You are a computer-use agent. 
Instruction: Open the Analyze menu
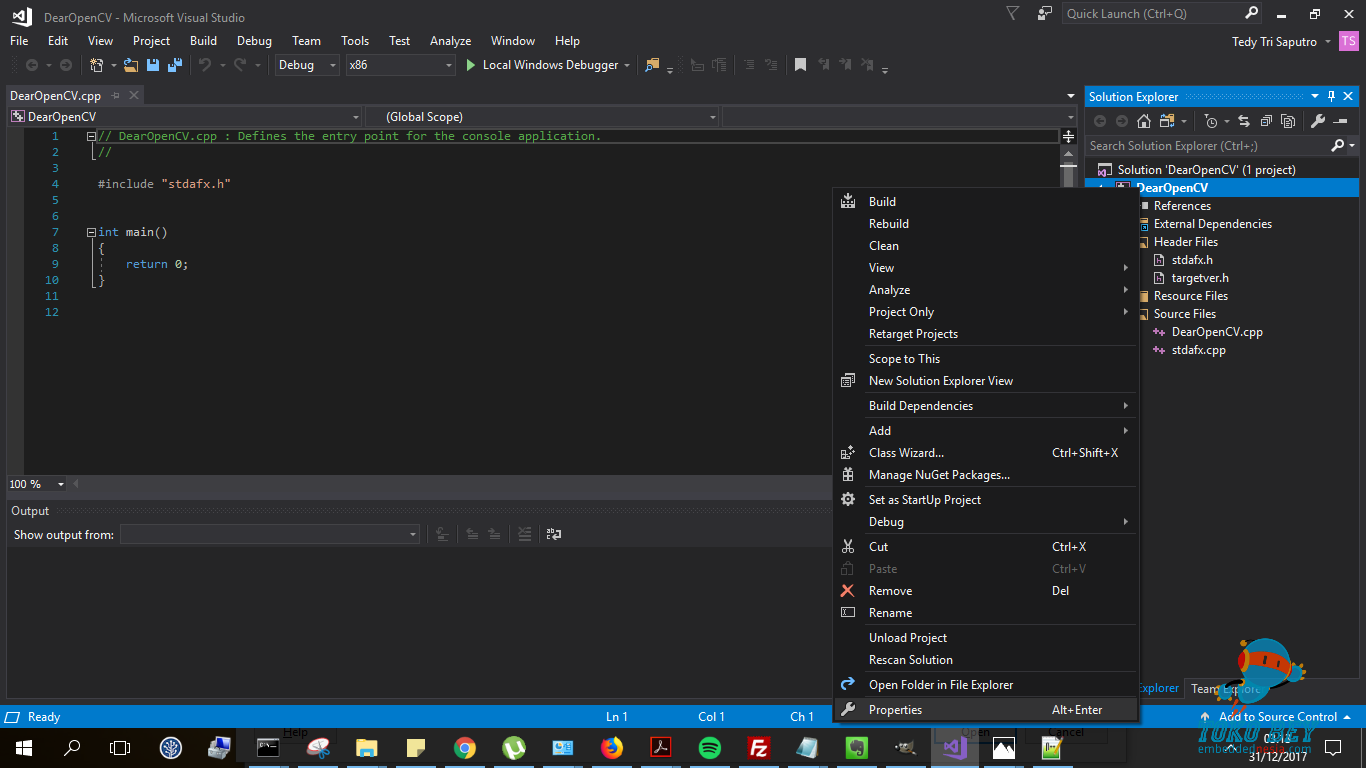point(450,41)
